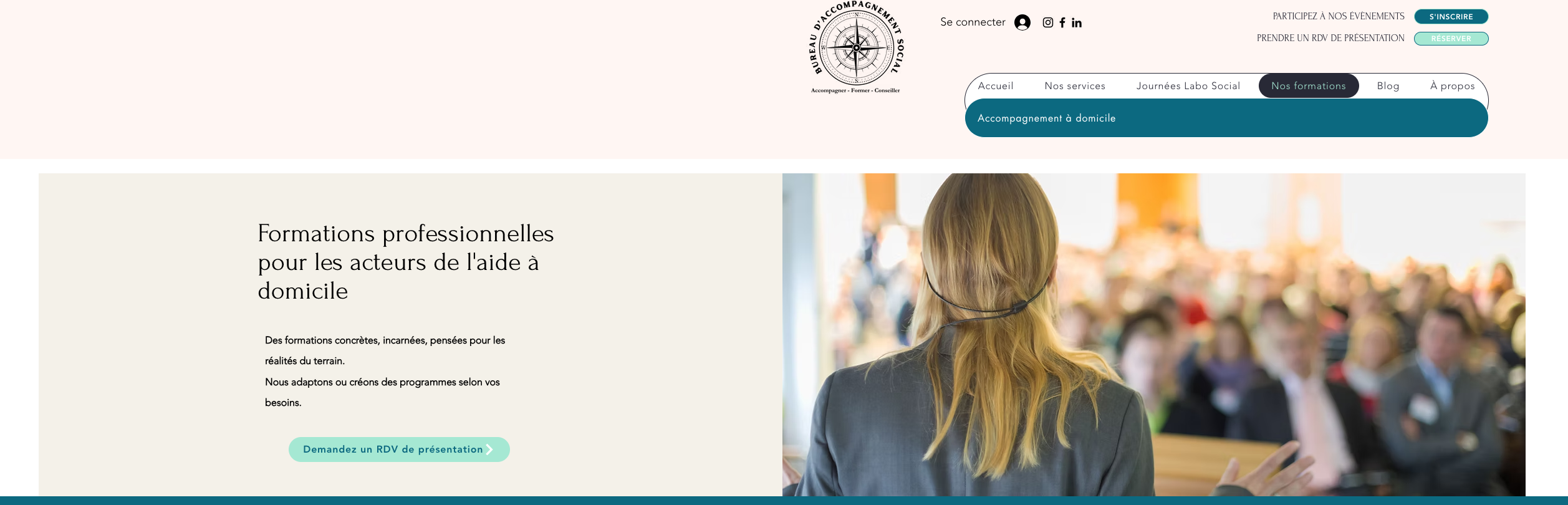Go to the Blog page
This screenshot has width=1568, height=505.
[1388, 86]
